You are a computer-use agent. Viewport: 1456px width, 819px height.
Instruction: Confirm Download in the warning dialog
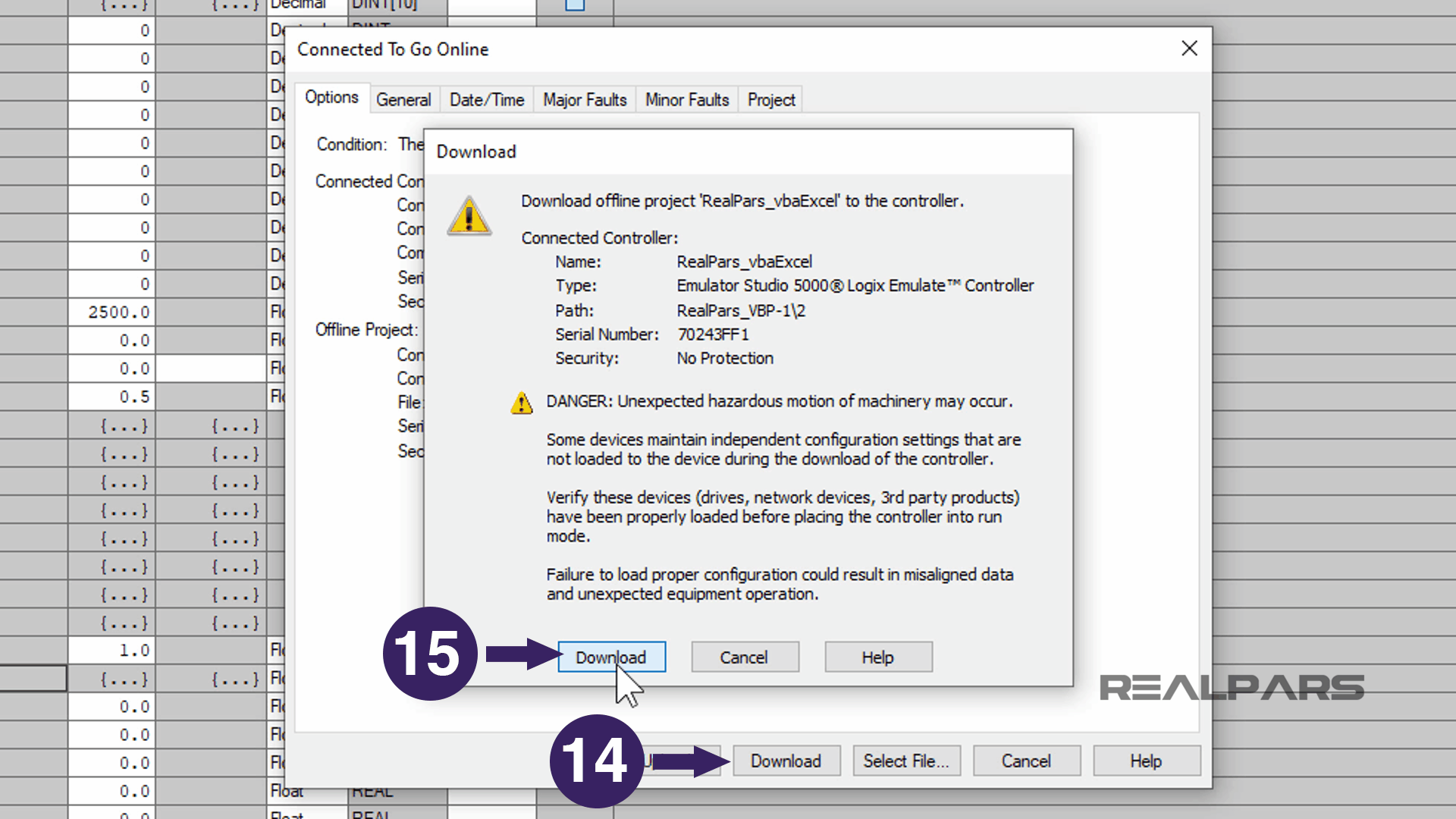(x=611, y=657)
